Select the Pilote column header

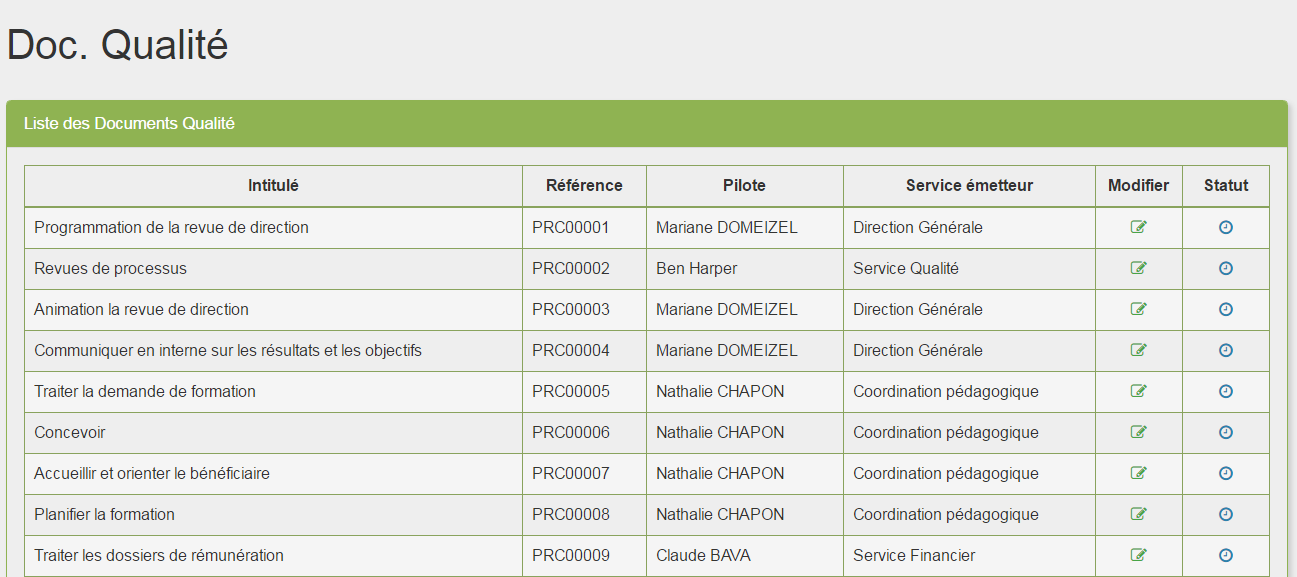pos(744,185)
